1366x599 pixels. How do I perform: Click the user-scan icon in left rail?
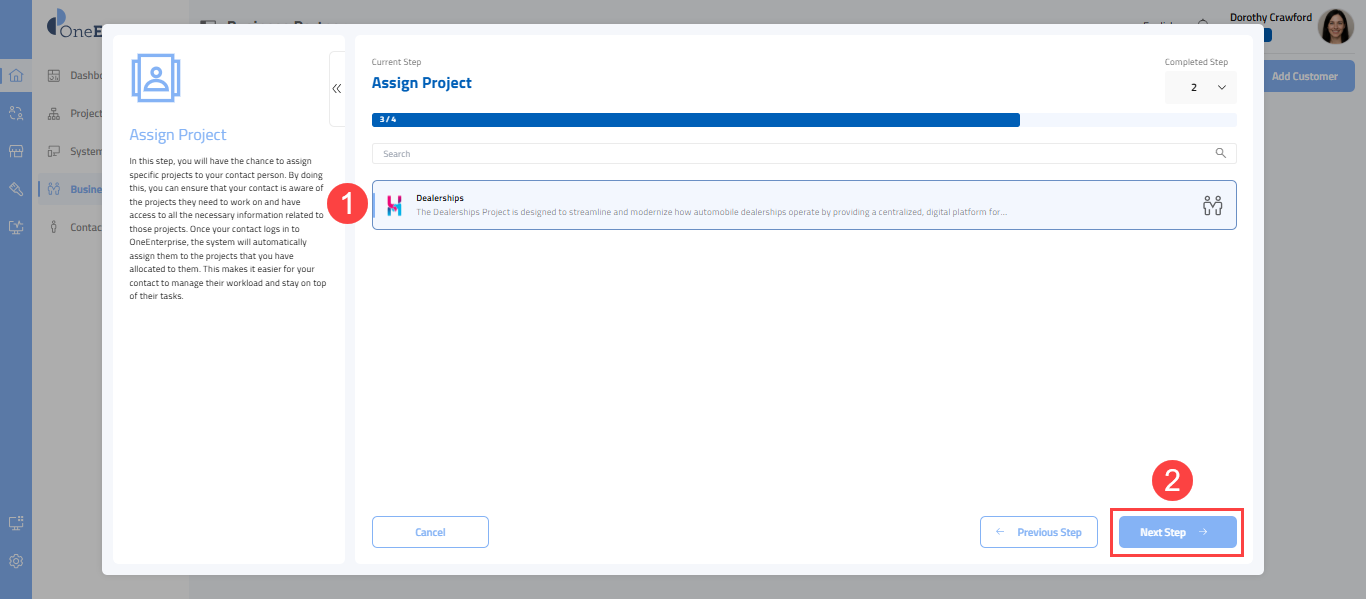(x=16, y=113)
